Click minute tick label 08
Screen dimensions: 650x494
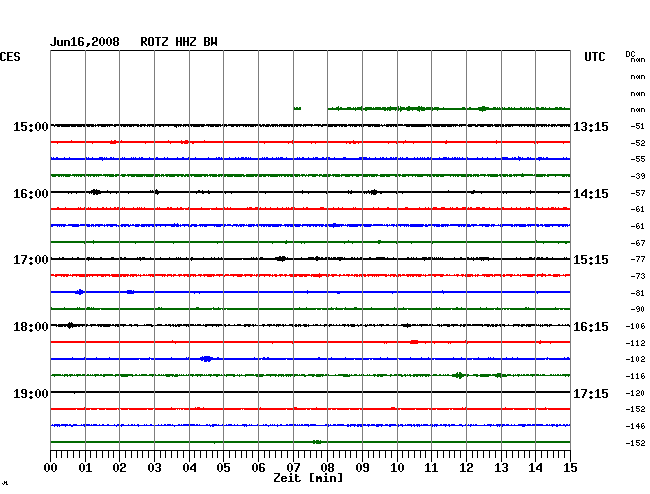pos(327,468)
